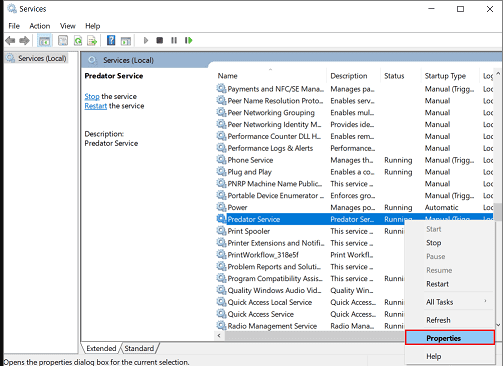This screenshot has height=366, width=503.
Task: Open the blue Help question-mark icon
Action: (x=111, y=41)
